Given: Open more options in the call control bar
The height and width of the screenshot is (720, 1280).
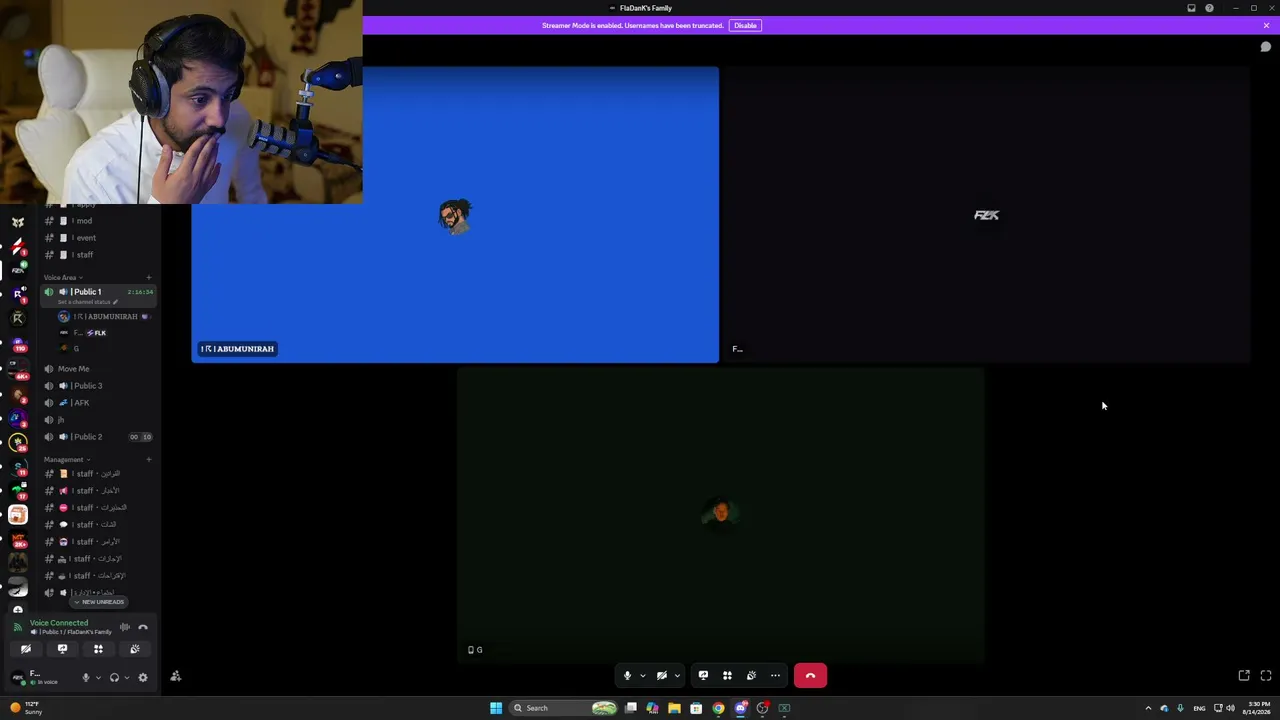Looking at the screenshot, I should (775, 676).
